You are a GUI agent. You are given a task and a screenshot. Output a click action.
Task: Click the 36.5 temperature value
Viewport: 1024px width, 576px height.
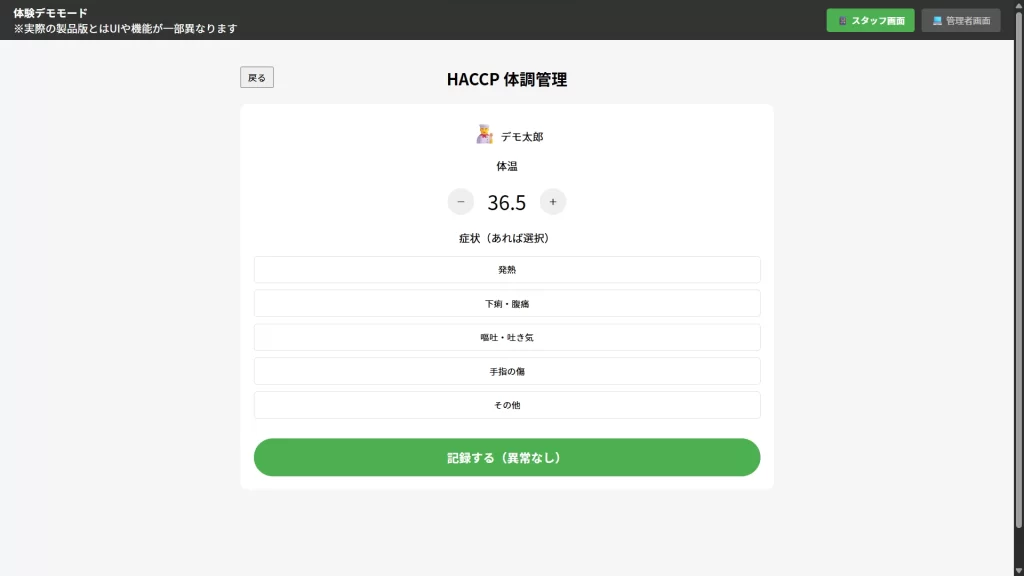(x=507, y=202)
